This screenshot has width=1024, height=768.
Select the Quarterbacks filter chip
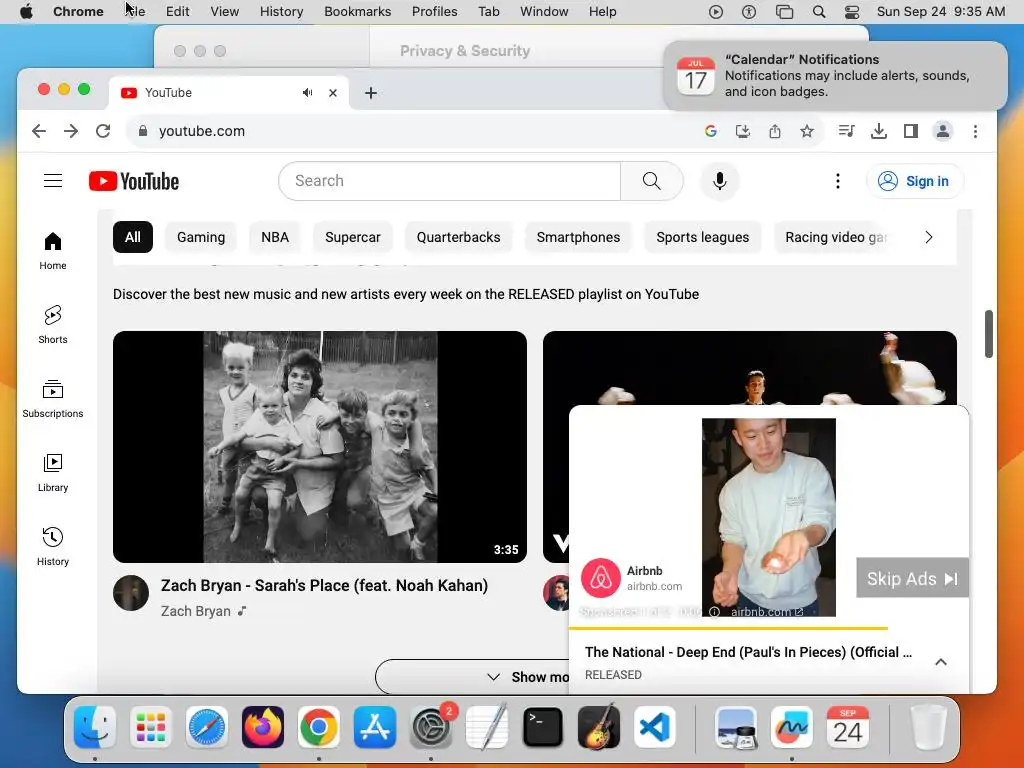(x=458, y=237)
